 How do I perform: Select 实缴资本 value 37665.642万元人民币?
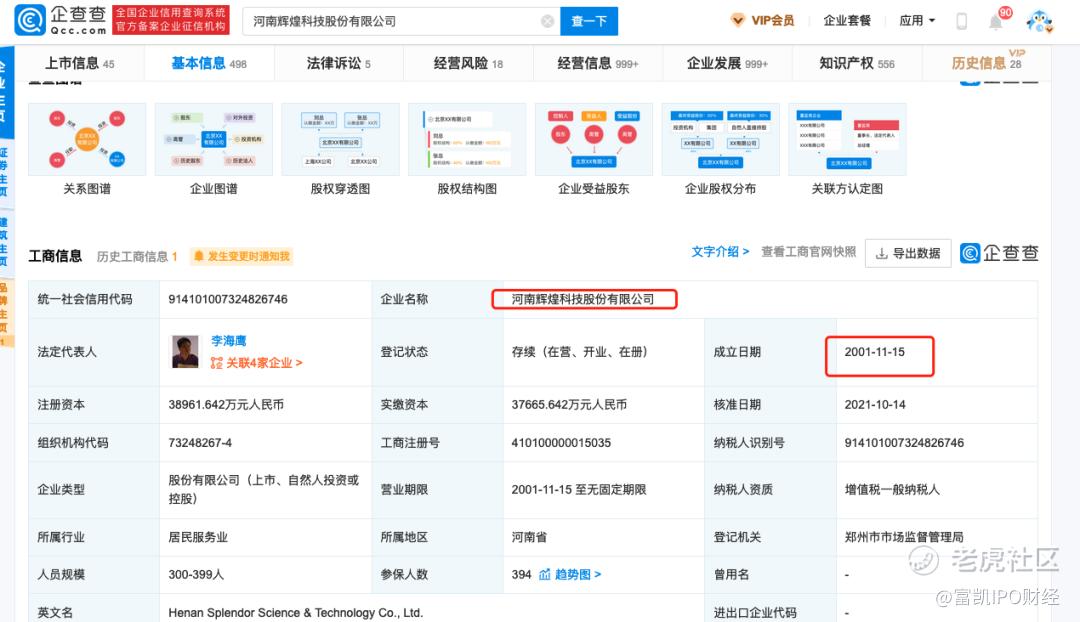(569, 404)
